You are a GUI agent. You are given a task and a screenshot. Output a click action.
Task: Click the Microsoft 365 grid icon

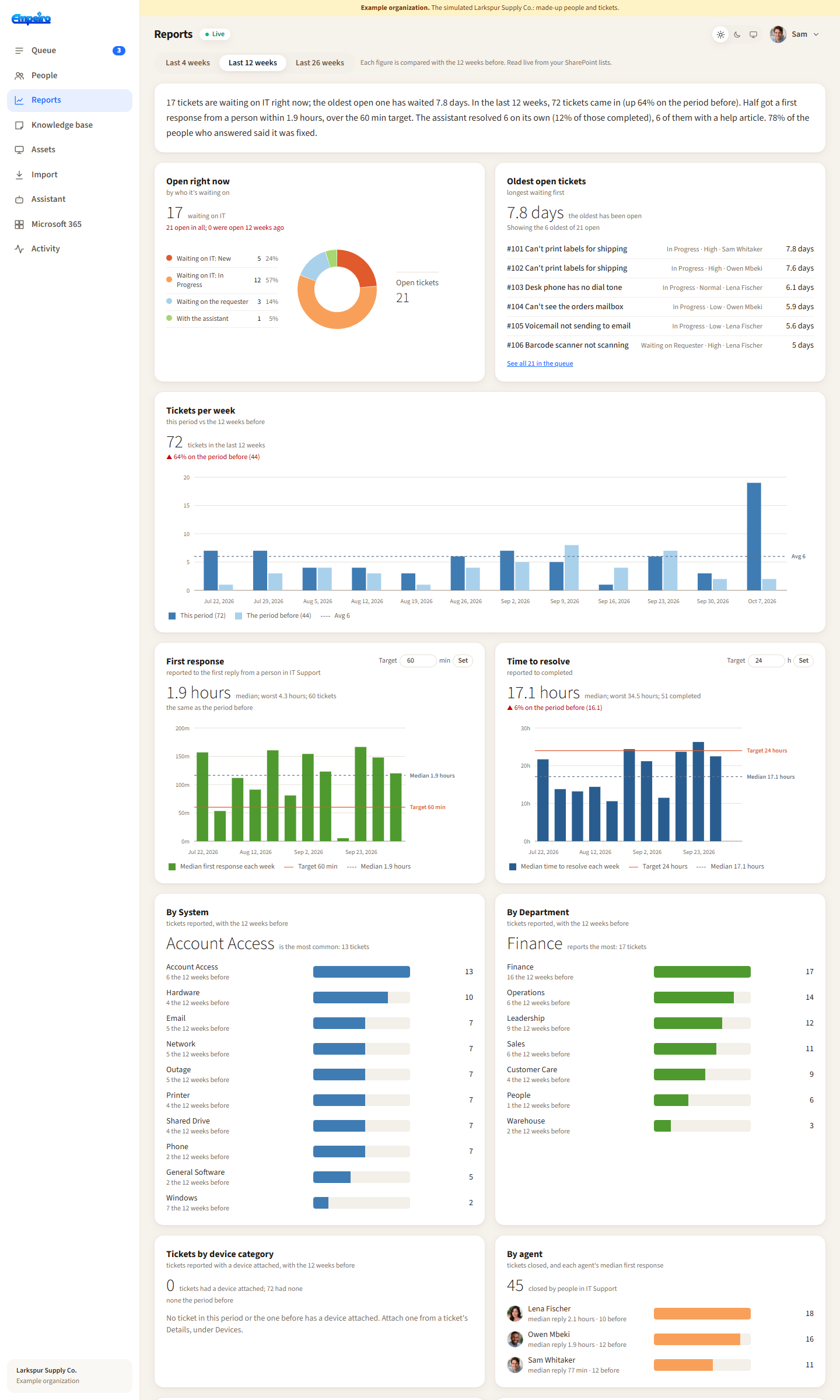[x=19, y=225]
